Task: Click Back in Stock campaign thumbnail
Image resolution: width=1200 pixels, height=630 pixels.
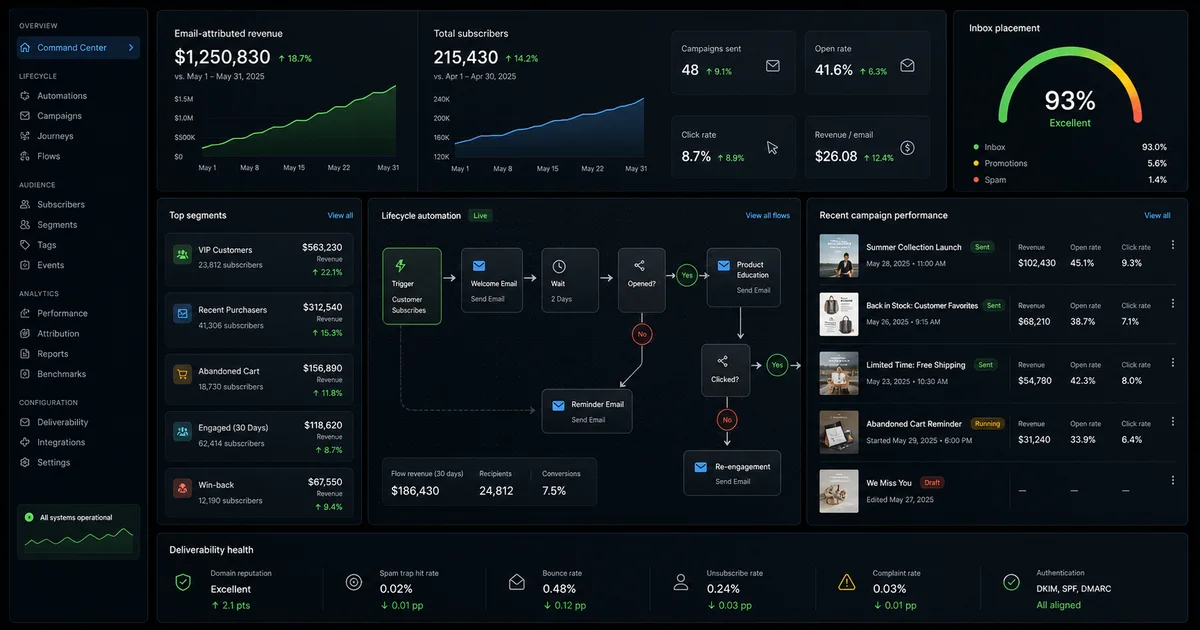Action: pos(839,314)
